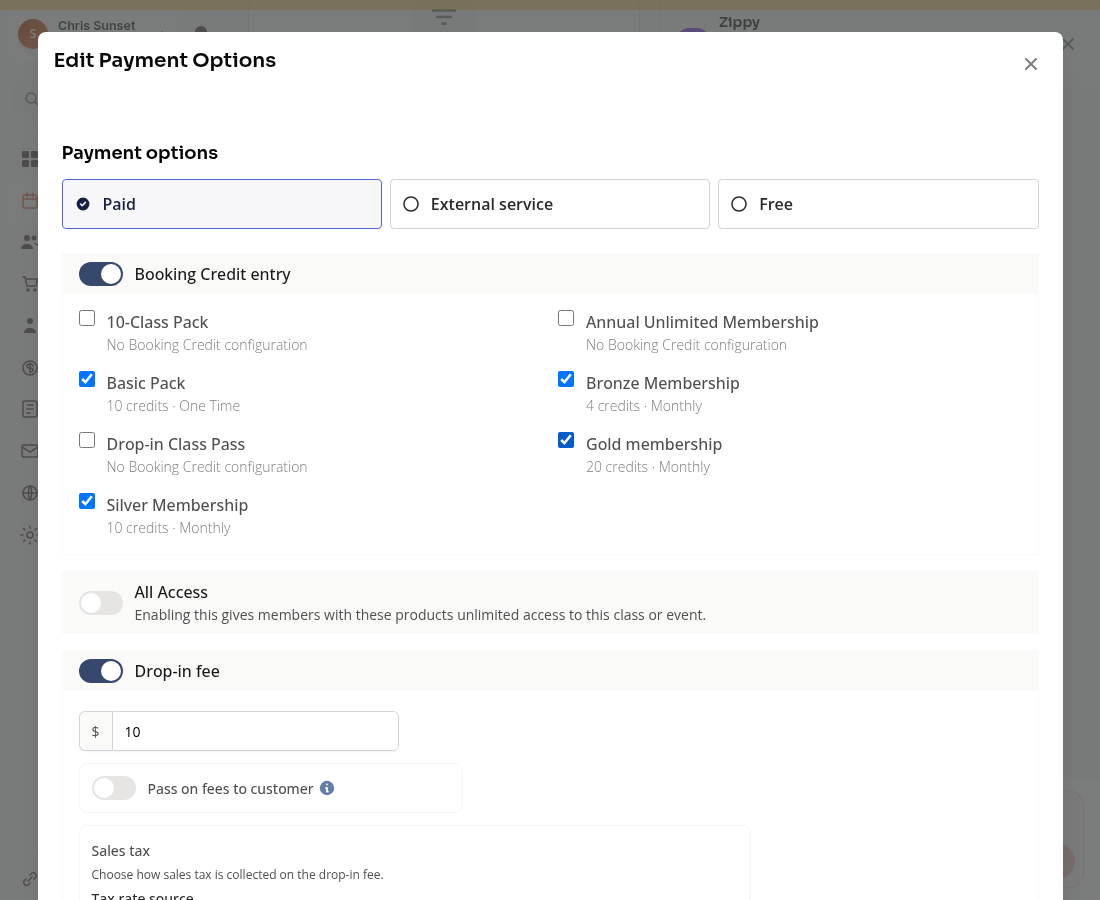Click the drop-in fee amount field
Viewport: 1100px width, 900px height.
coord(255,732)
